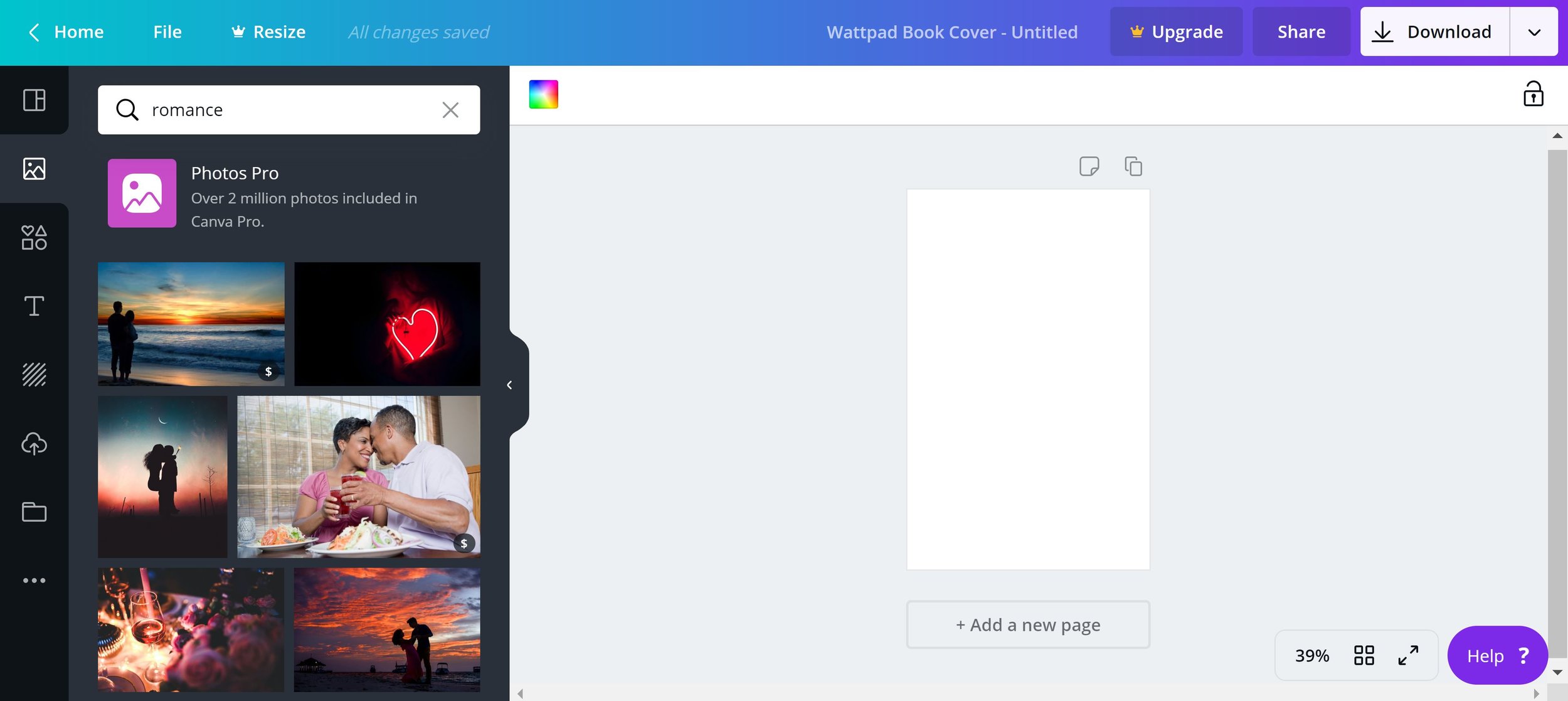Open the Elements panel in sidebar
This screenshot has width=1568, height=701.
click(x=34, y=237)
